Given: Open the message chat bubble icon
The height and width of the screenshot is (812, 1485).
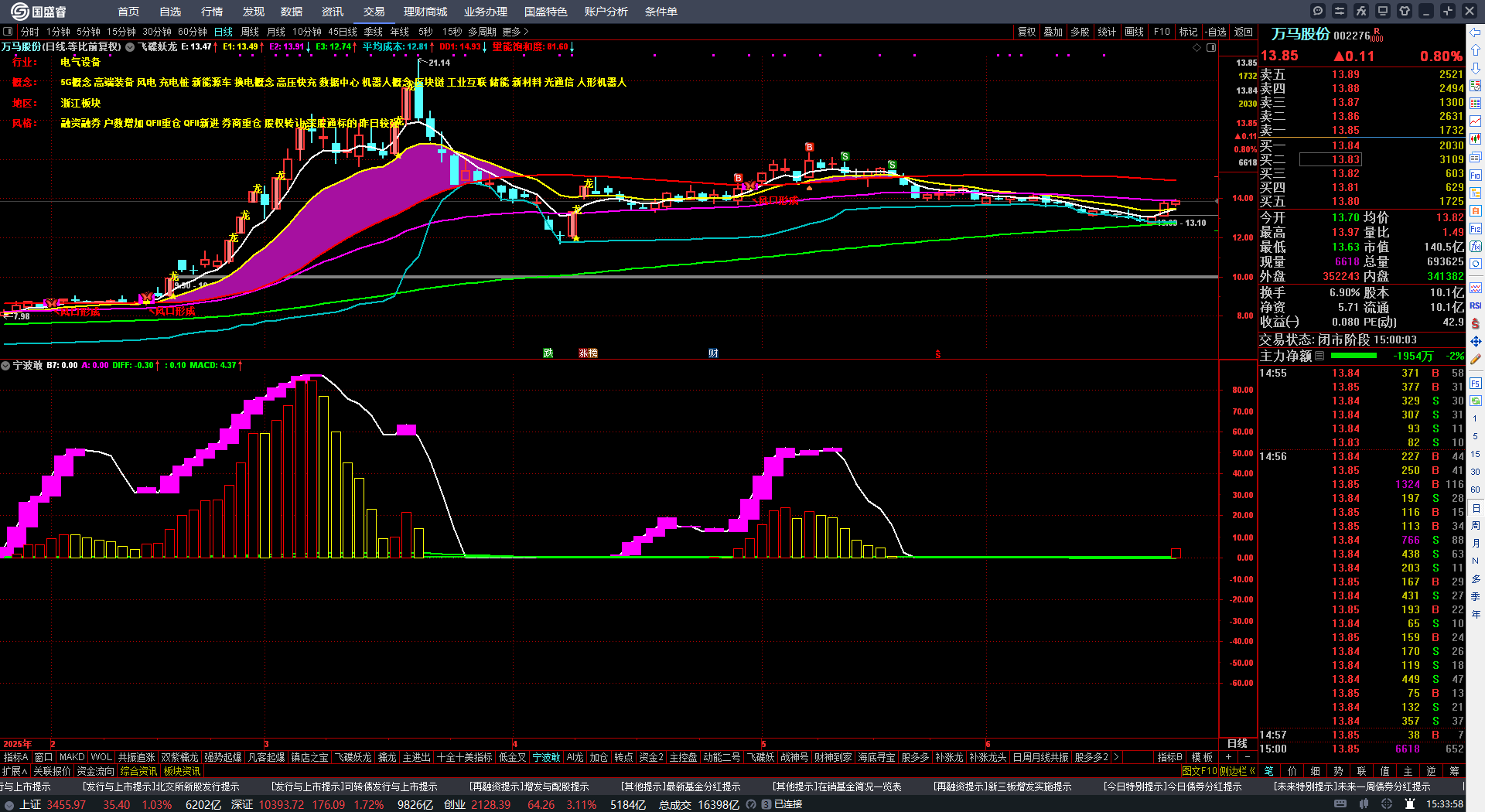Looking at the screenshot, I should [x=1318, y=11].
